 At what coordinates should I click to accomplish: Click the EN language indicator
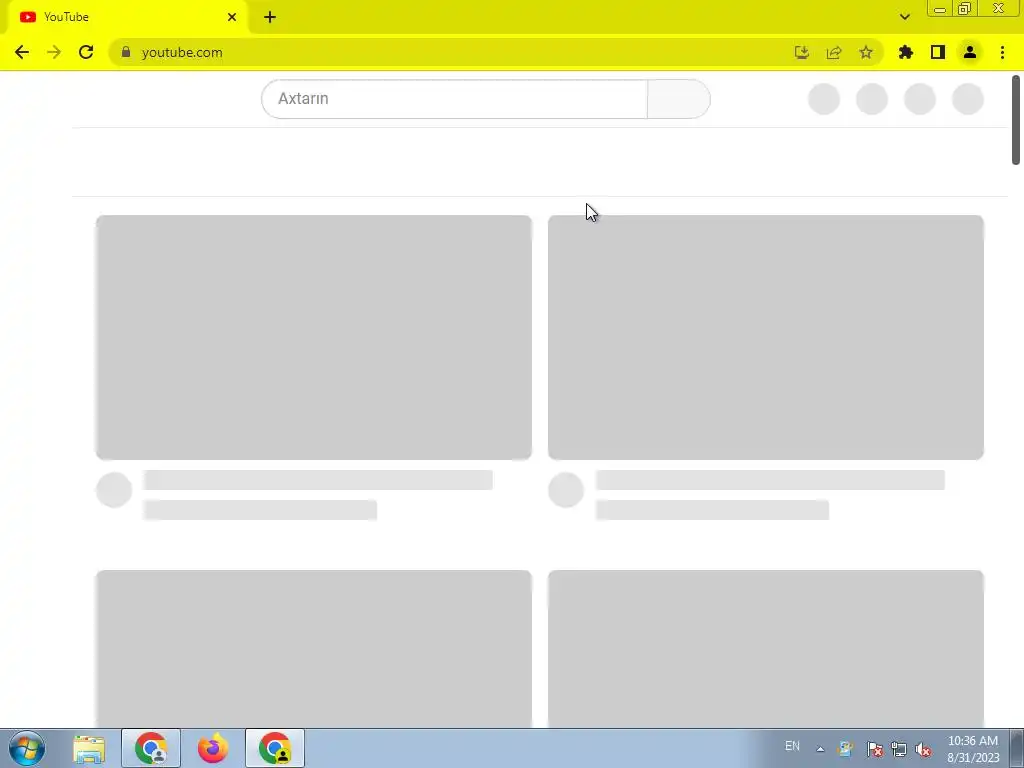coord(792,746)
